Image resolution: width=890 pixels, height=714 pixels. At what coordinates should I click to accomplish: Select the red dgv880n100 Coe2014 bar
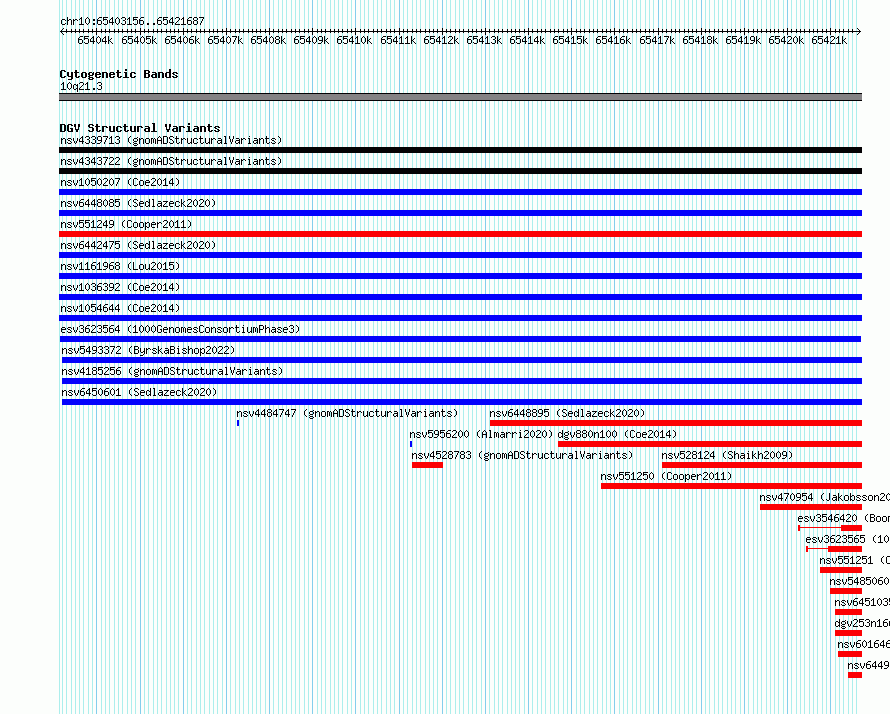(710, 444)
